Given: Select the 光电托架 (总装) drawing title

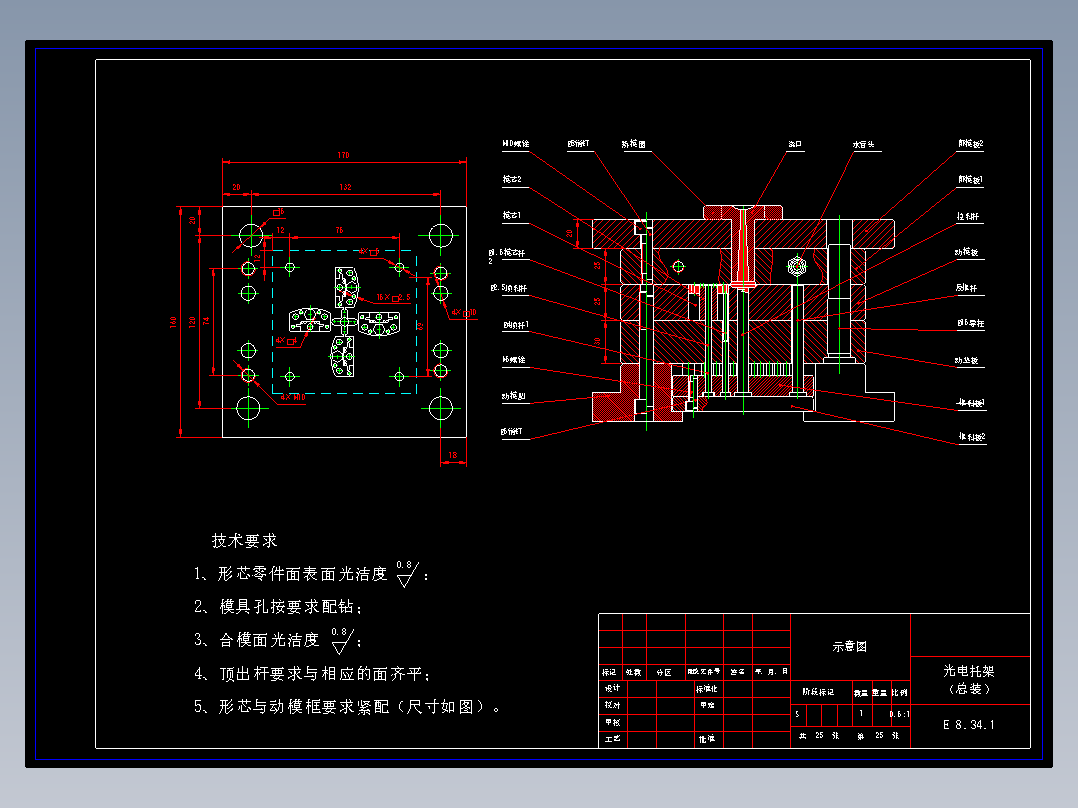Looking at the screenshot, I should pos(969,679).
